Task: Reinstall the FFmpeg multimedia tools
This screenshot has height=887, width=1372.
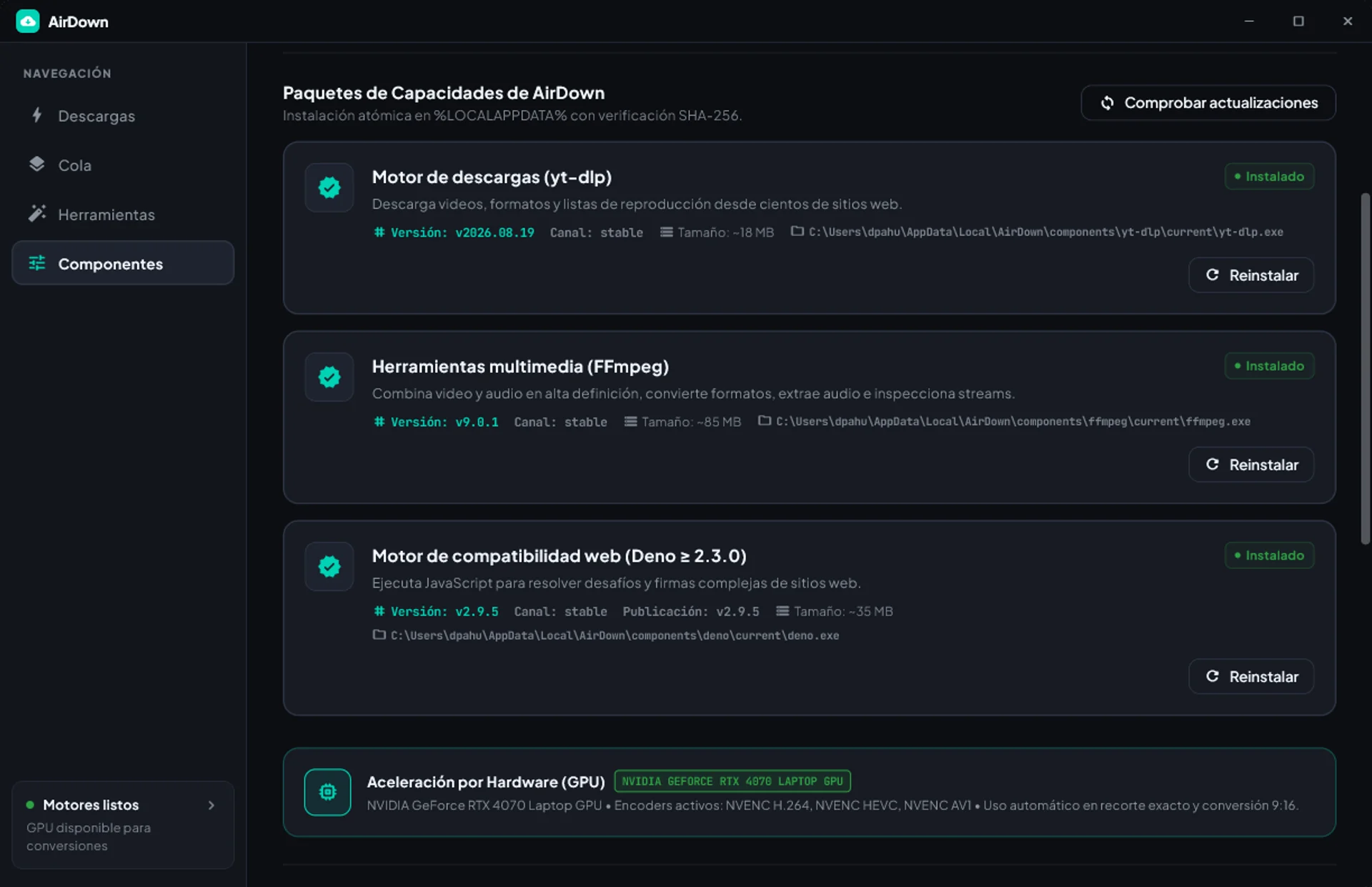Action: pos(1251,465)
